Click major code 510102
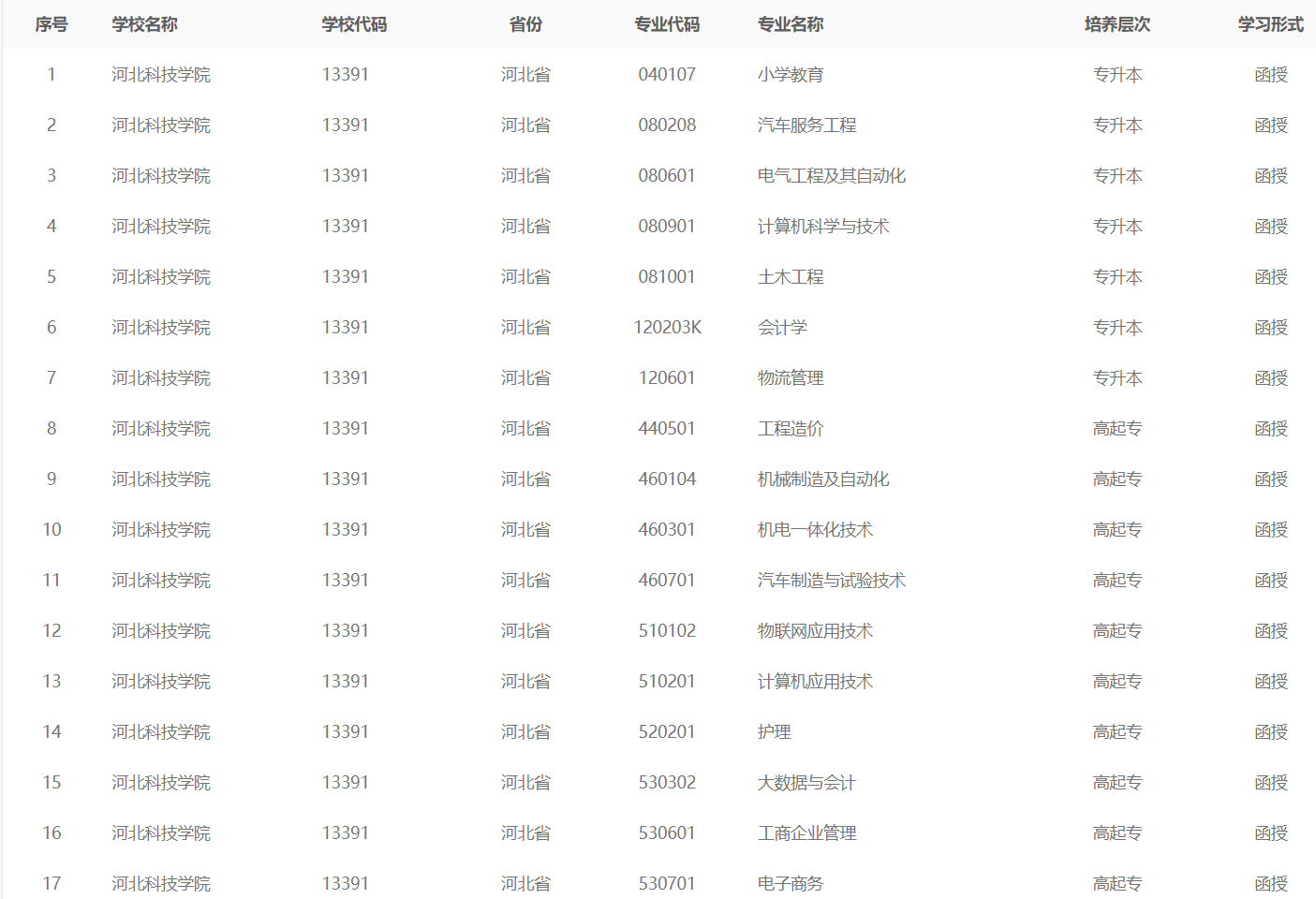1316x899 pixels. 667,631
